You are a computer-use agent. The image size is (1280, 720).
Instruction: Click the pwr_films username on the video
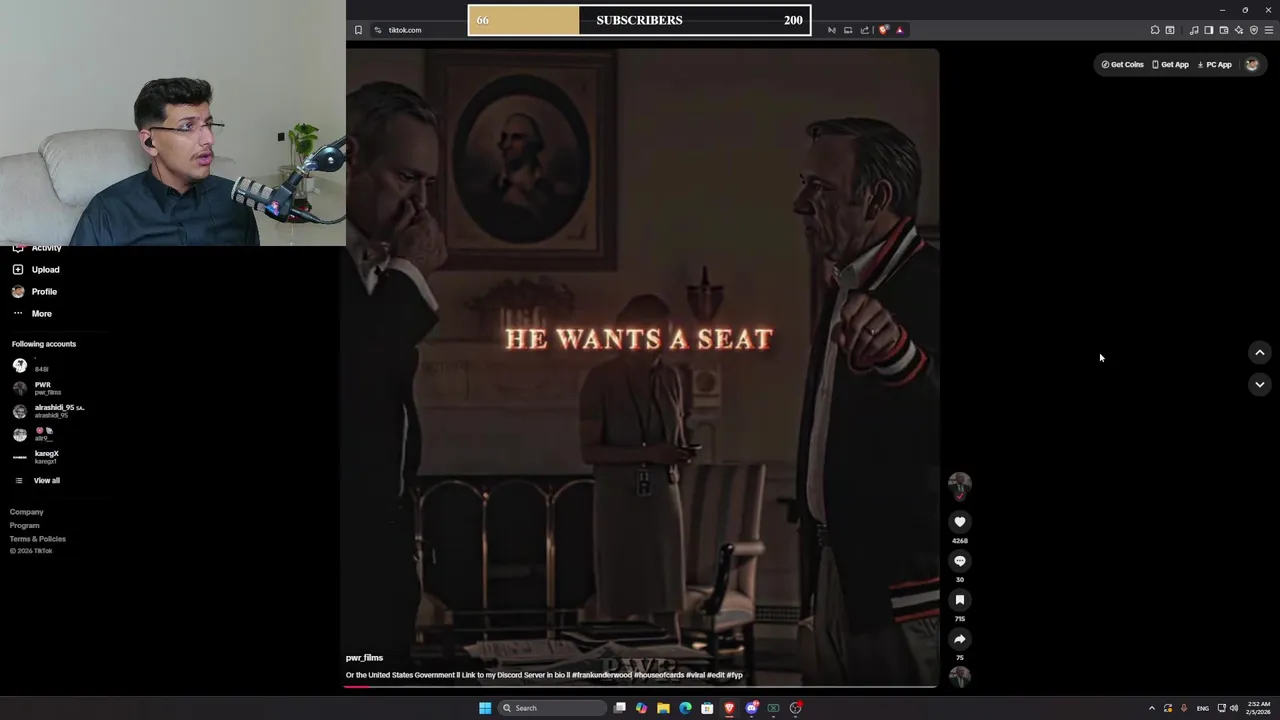pos(364,658)
